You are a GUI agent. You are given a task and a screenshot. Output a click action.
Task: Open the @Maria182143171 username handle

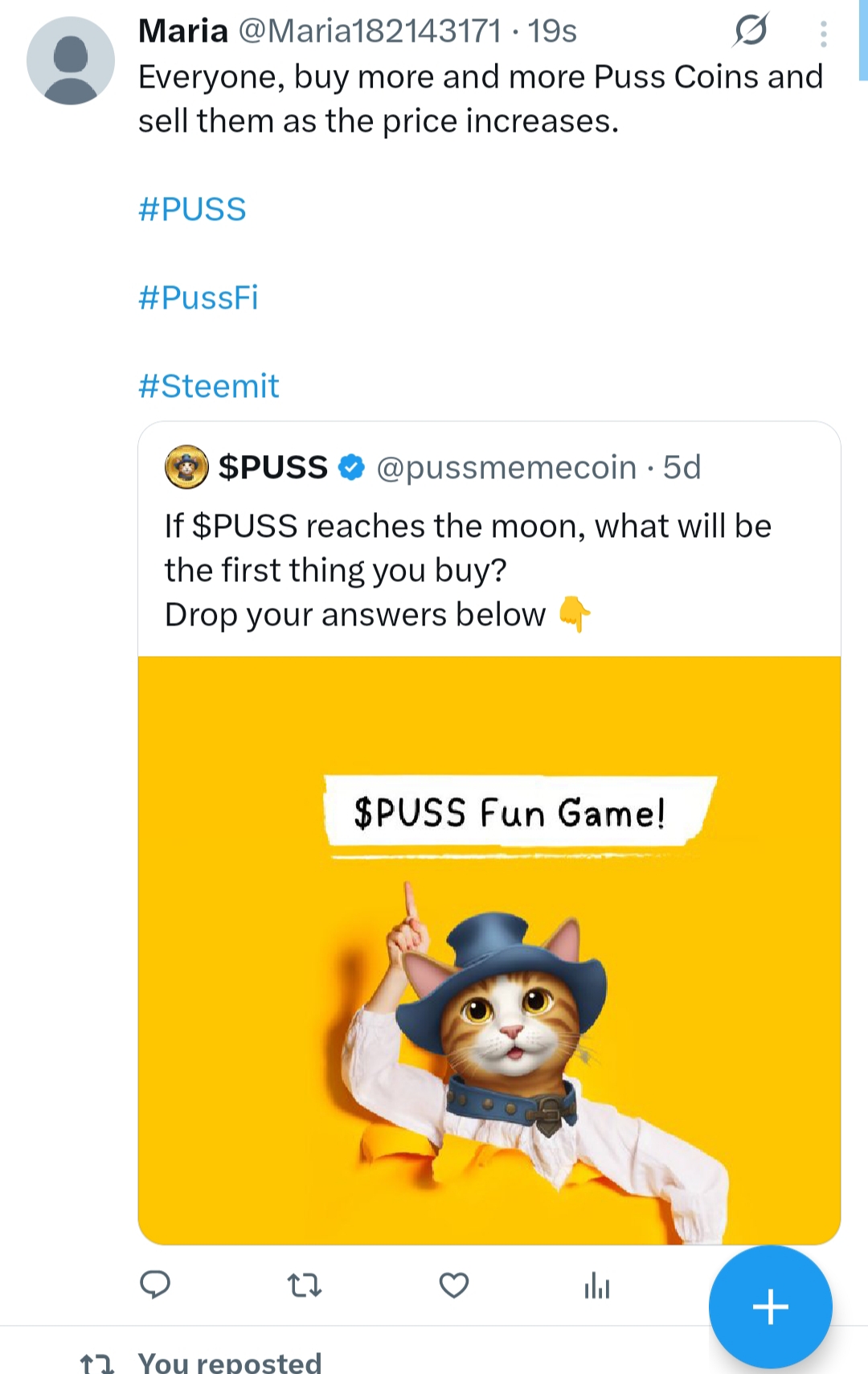tap(370, 31)
